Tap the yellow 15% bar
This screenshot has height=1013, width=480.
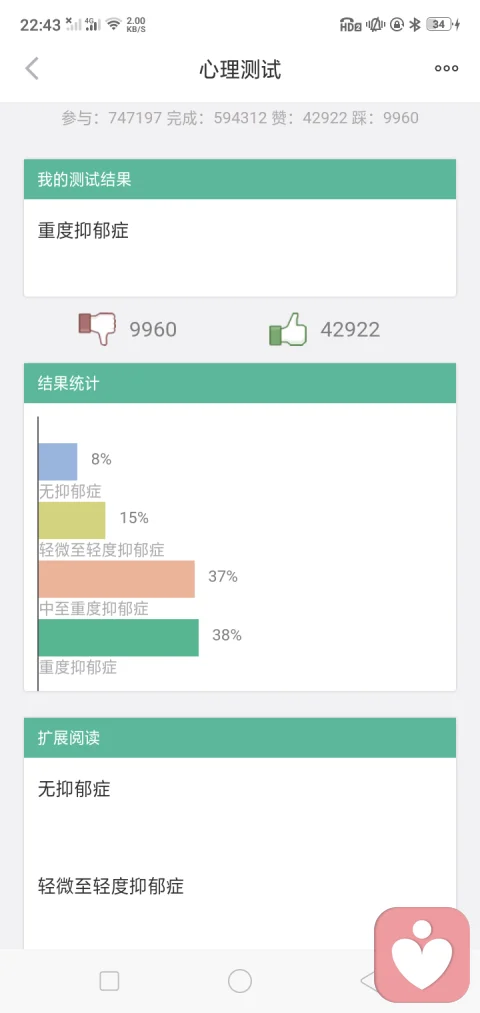click(72, 520)
